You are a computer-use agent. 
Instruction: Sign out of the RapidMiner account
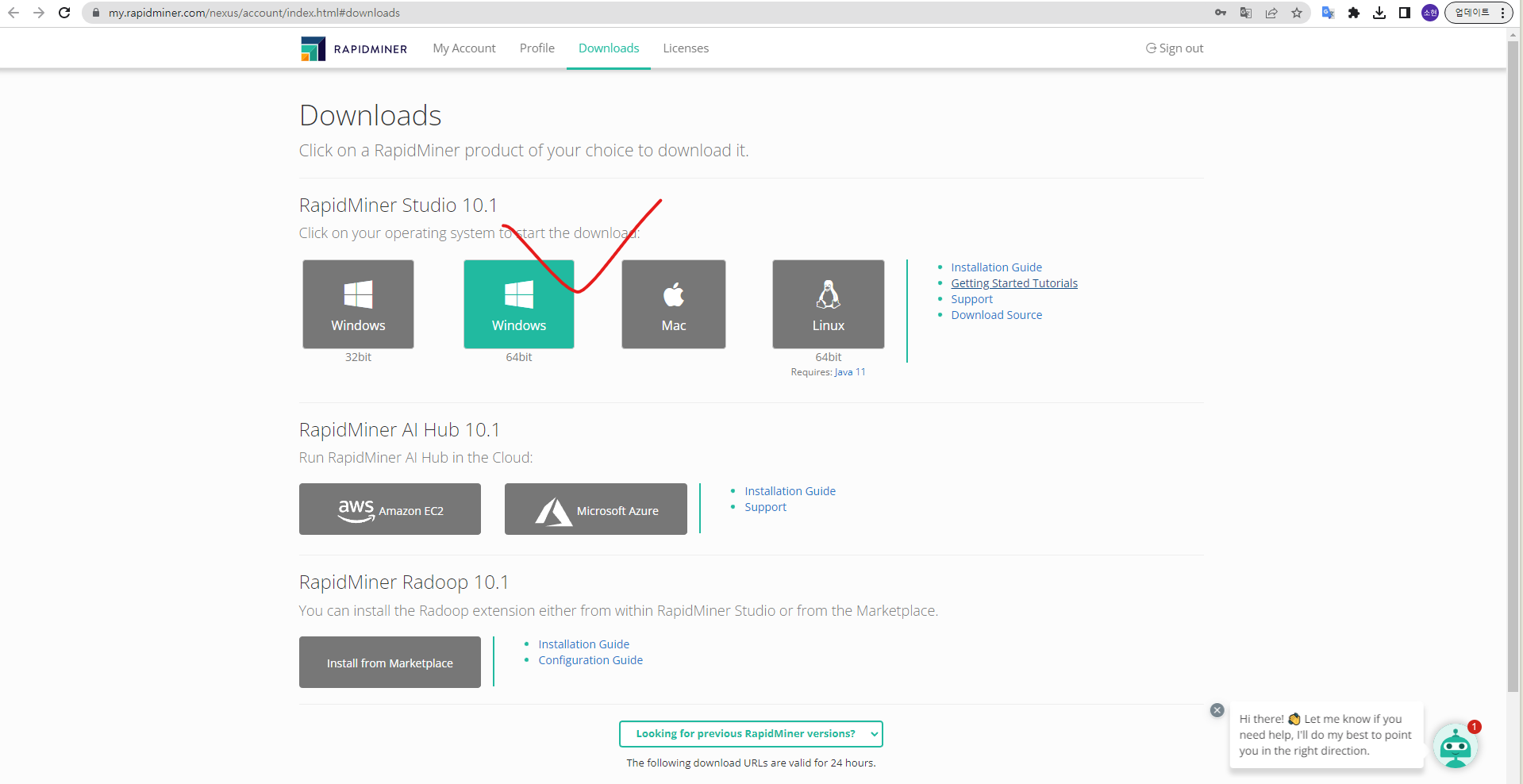coord(1175,48)
